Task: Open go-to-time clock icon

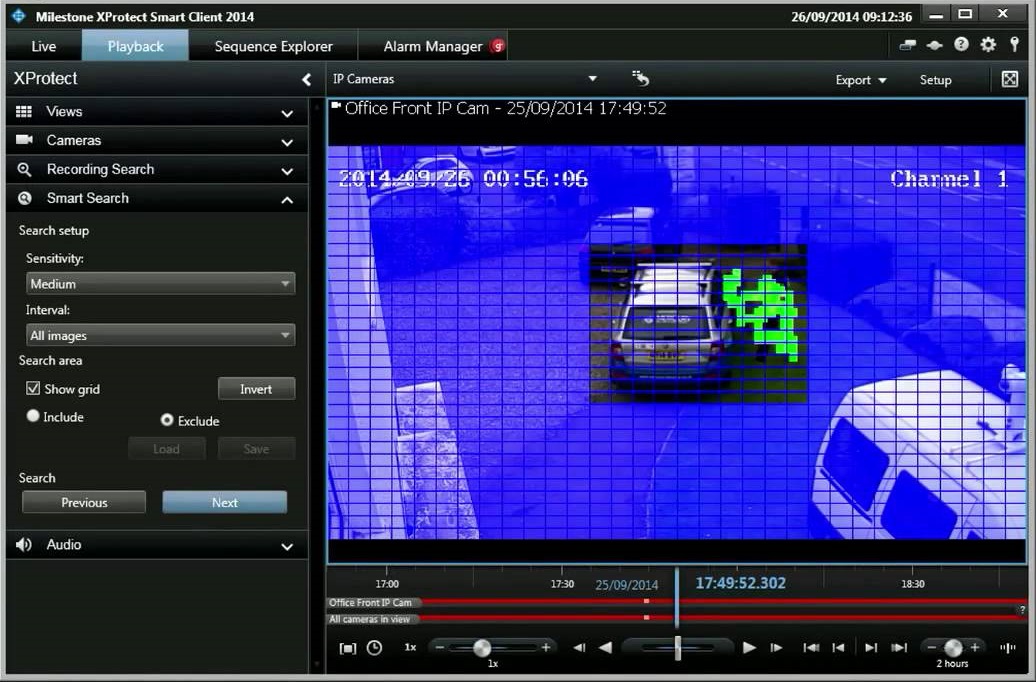Action: pyautogui.click(x=375, y=648)
